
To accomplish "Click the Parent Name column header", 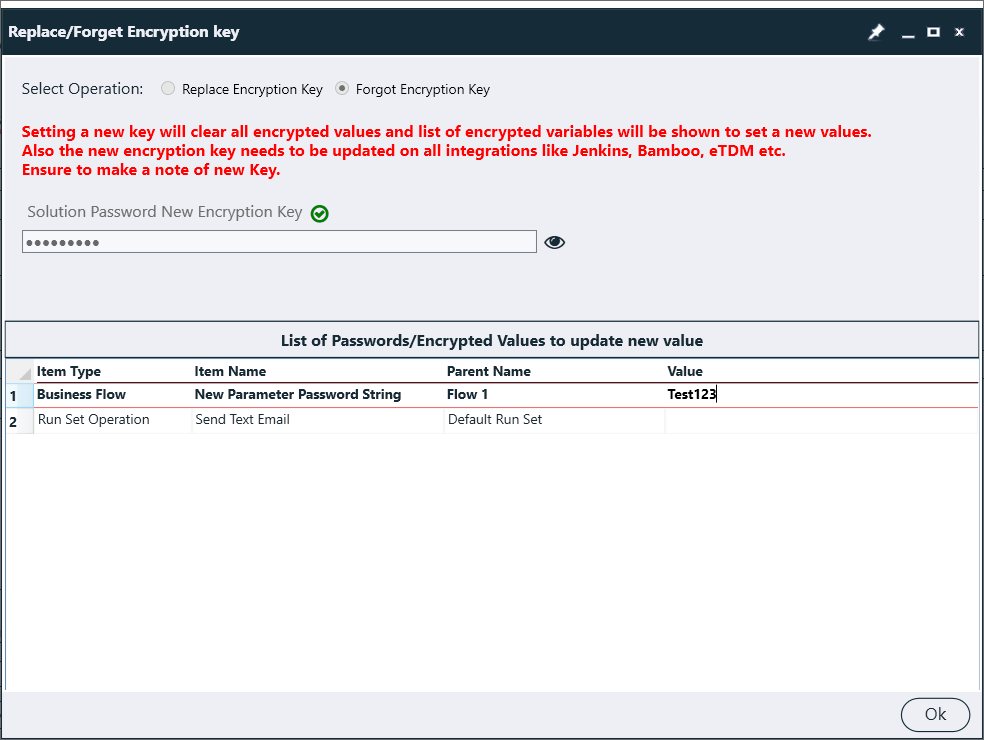I will [489, 371].
